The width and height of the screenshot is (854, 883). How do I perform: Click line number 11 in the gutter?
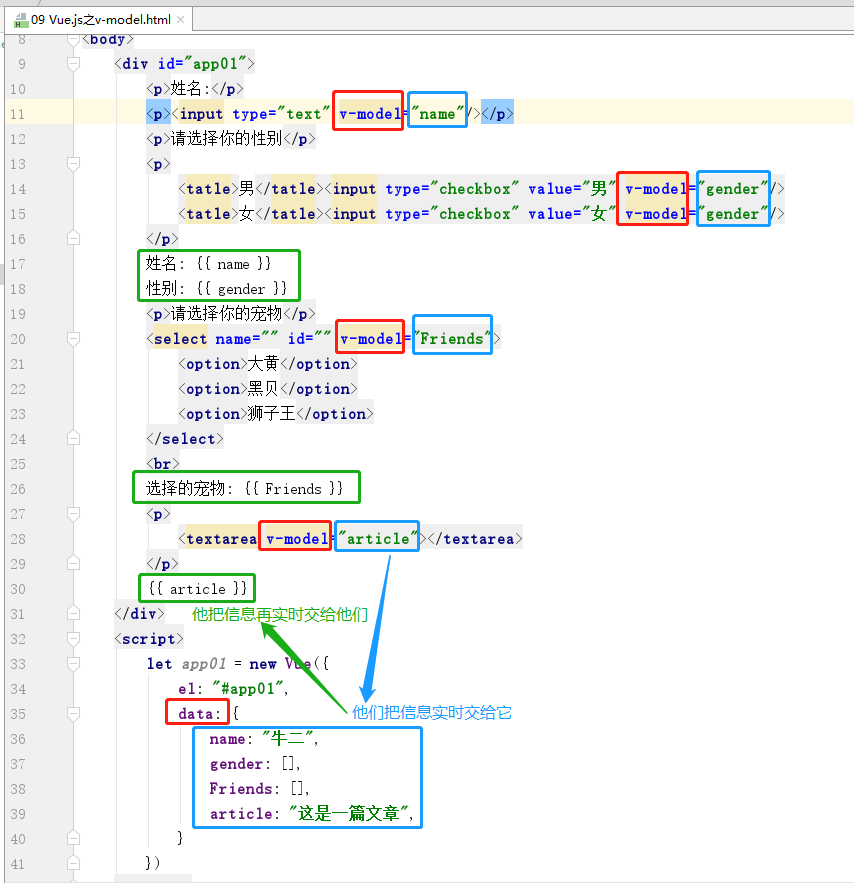pos(17,114)
